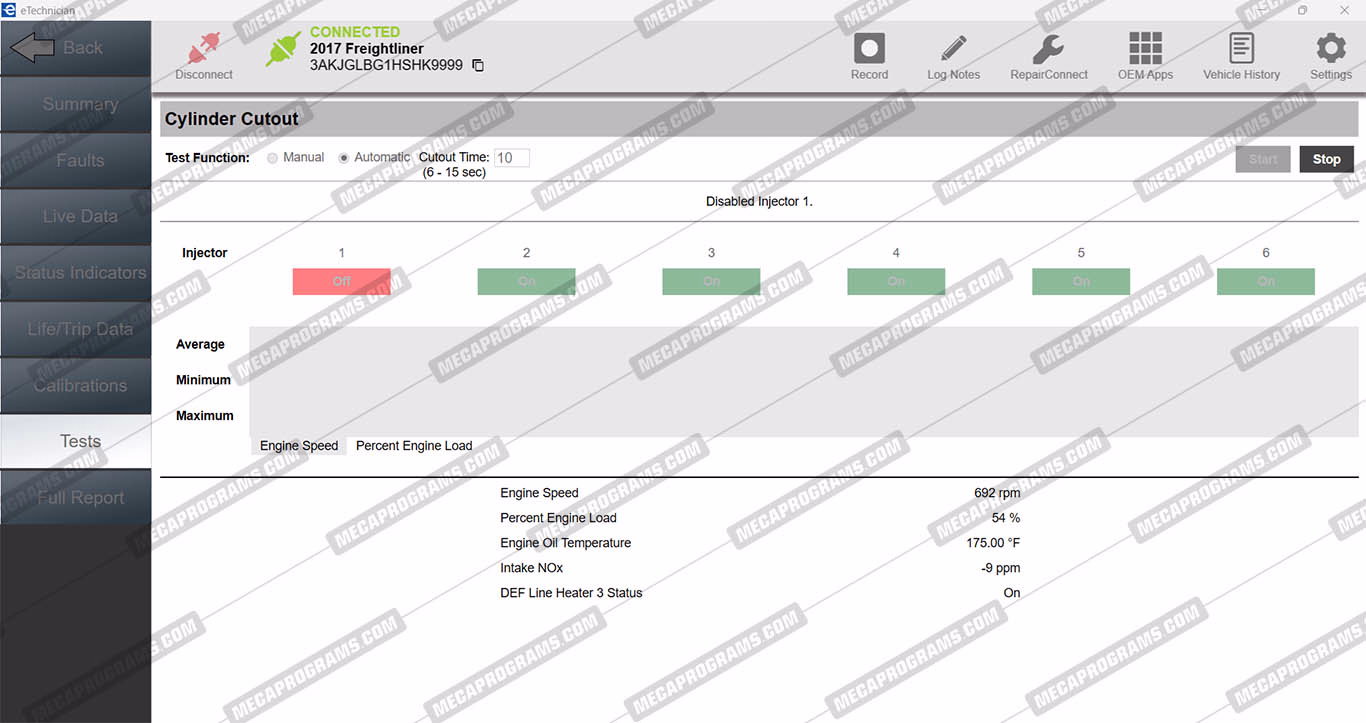Click the green connected plug icon

click(x=283, y=49)
